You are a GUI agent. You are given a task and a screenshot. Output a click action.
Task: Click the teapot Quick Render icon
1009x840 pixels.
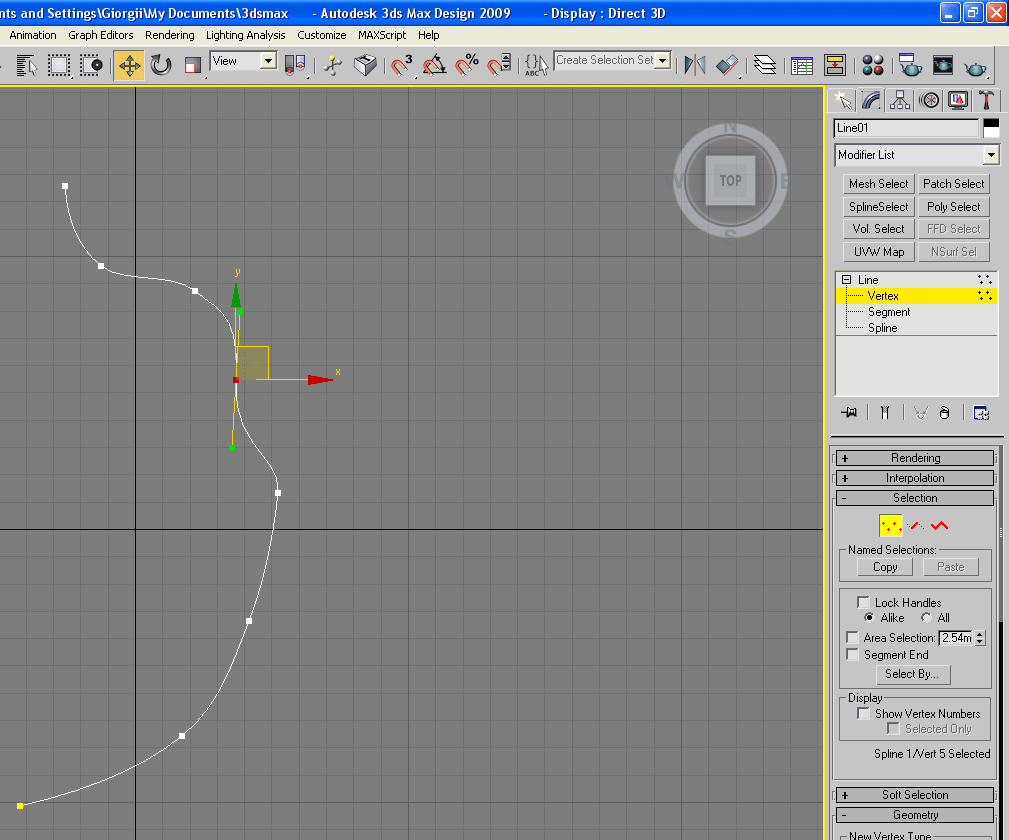975,66
